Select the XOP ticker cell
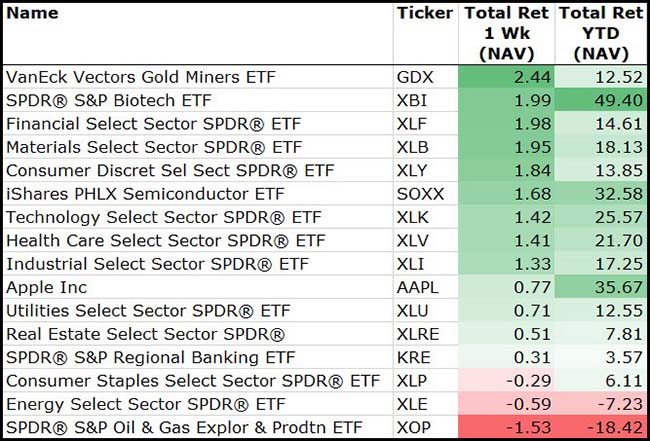The image size is (650, 441). coord(415,427)
